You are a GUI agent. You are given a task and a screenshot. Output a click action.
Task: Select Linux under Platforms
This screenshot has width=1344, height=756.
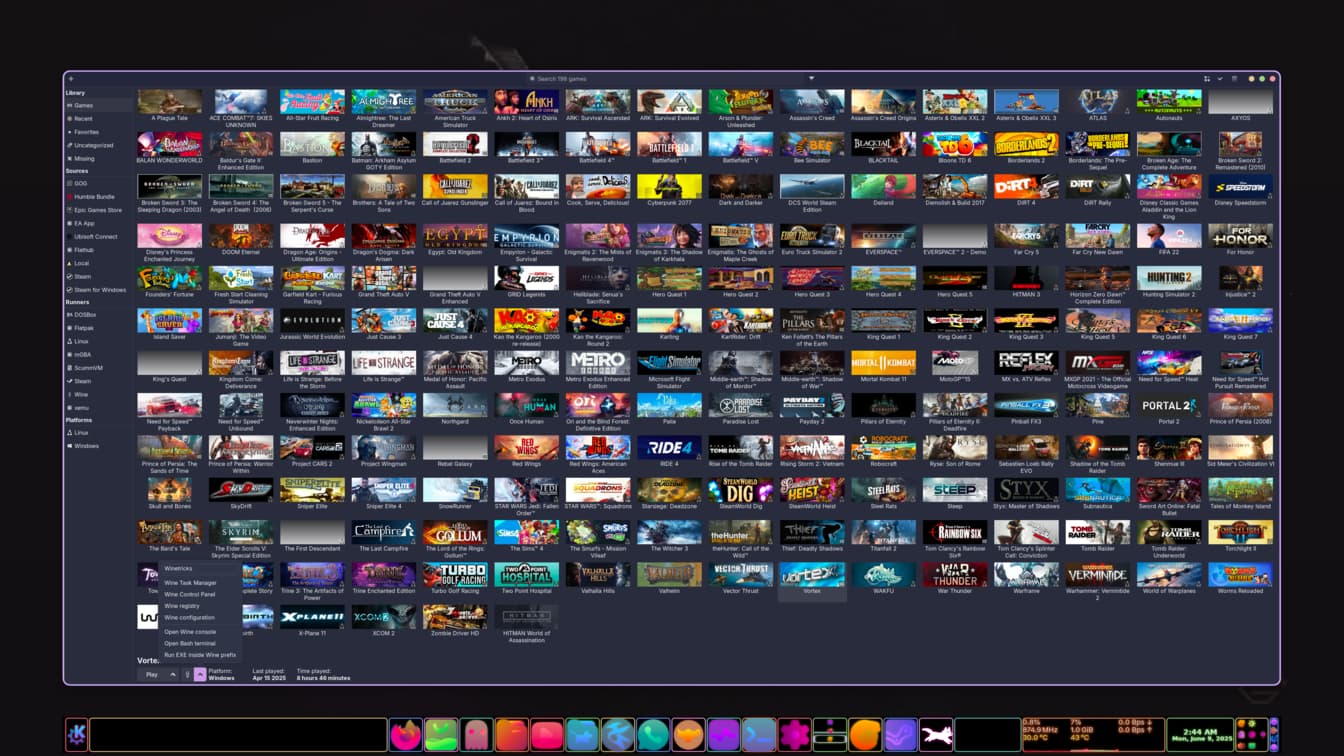98,433
